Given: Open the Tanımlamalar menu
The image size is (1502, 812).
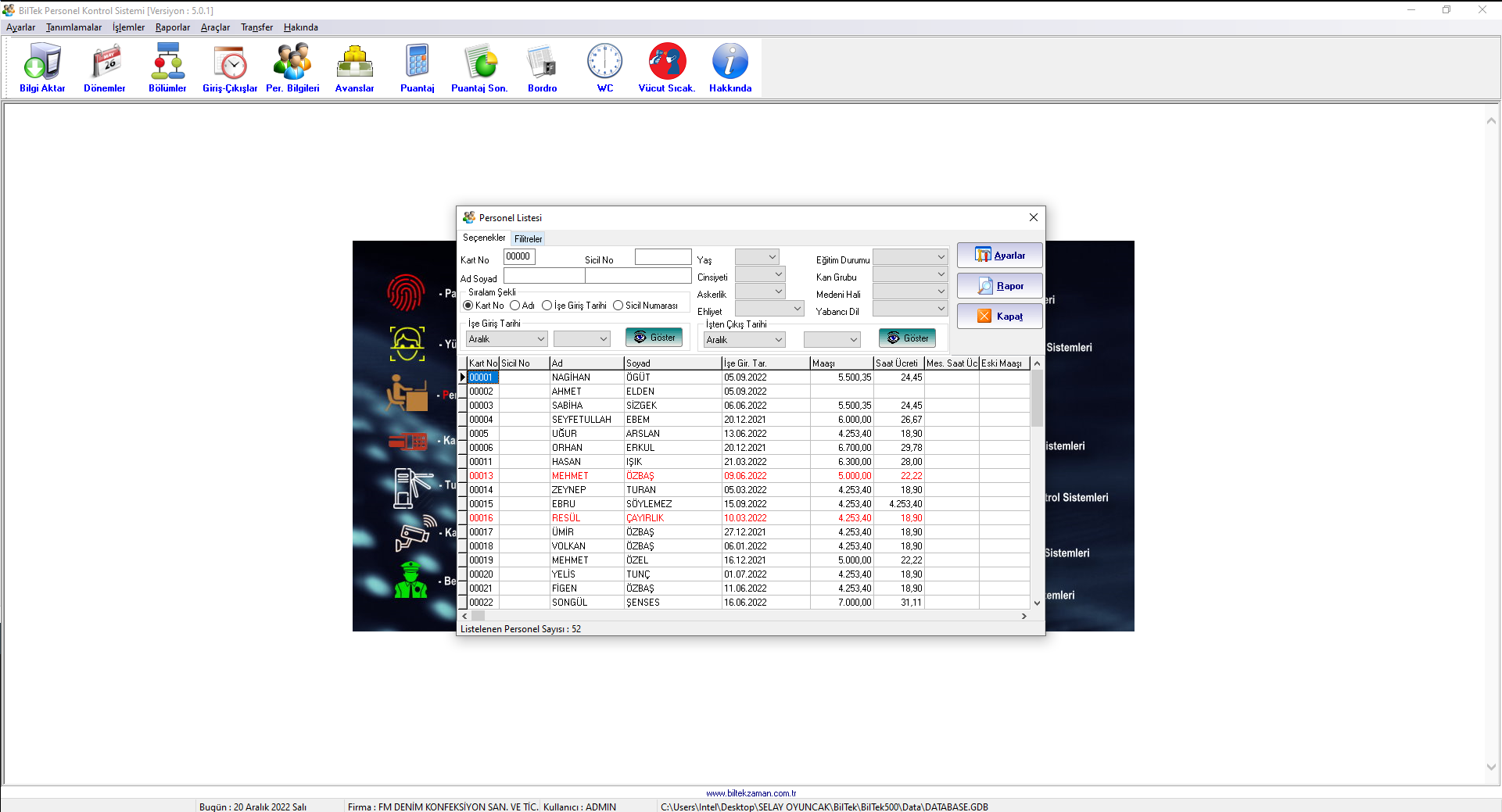Looking at the screenshot, I should tap(73, 27).
